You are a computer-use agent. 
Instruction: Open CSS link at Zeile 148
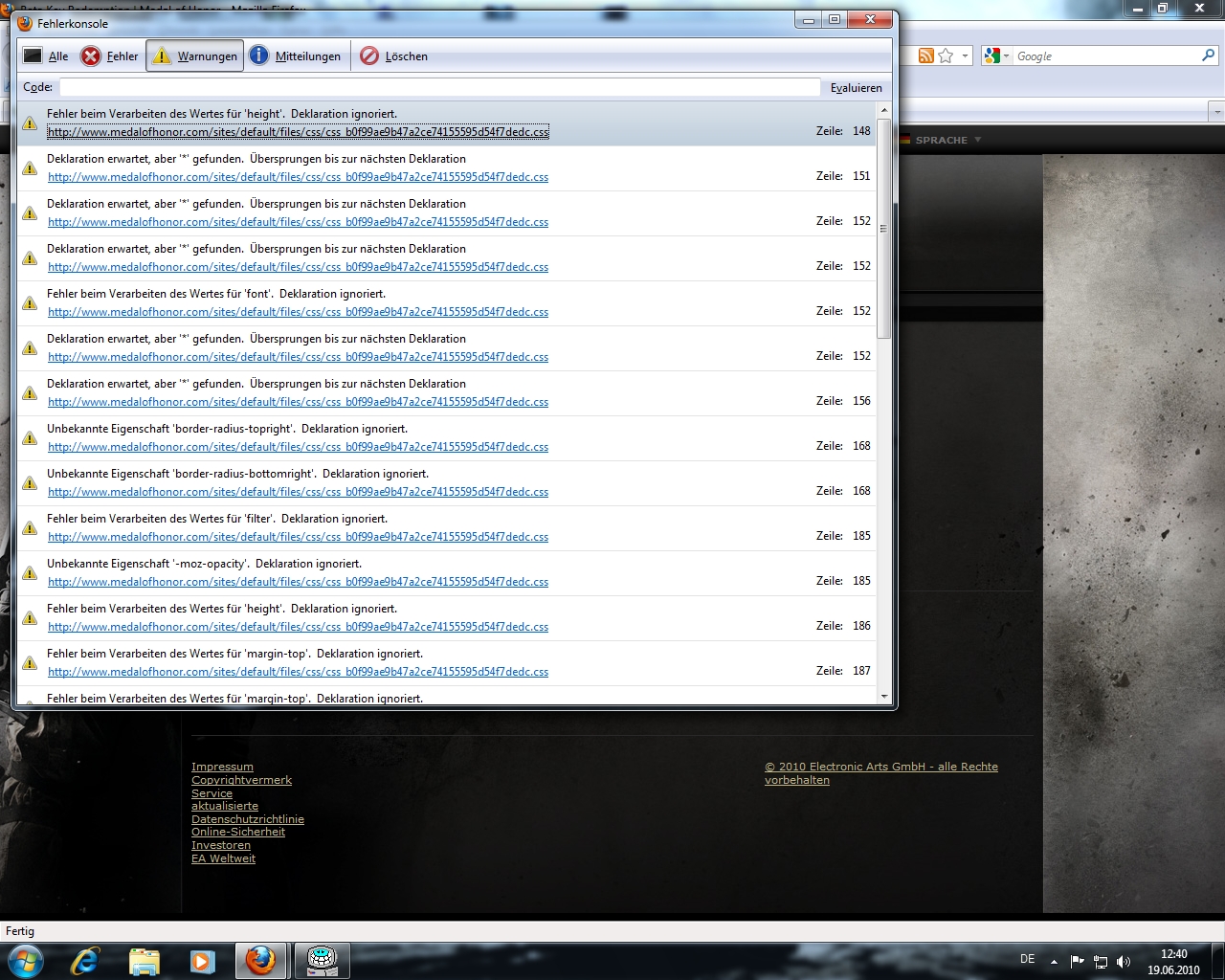click(x=298, y=132)
